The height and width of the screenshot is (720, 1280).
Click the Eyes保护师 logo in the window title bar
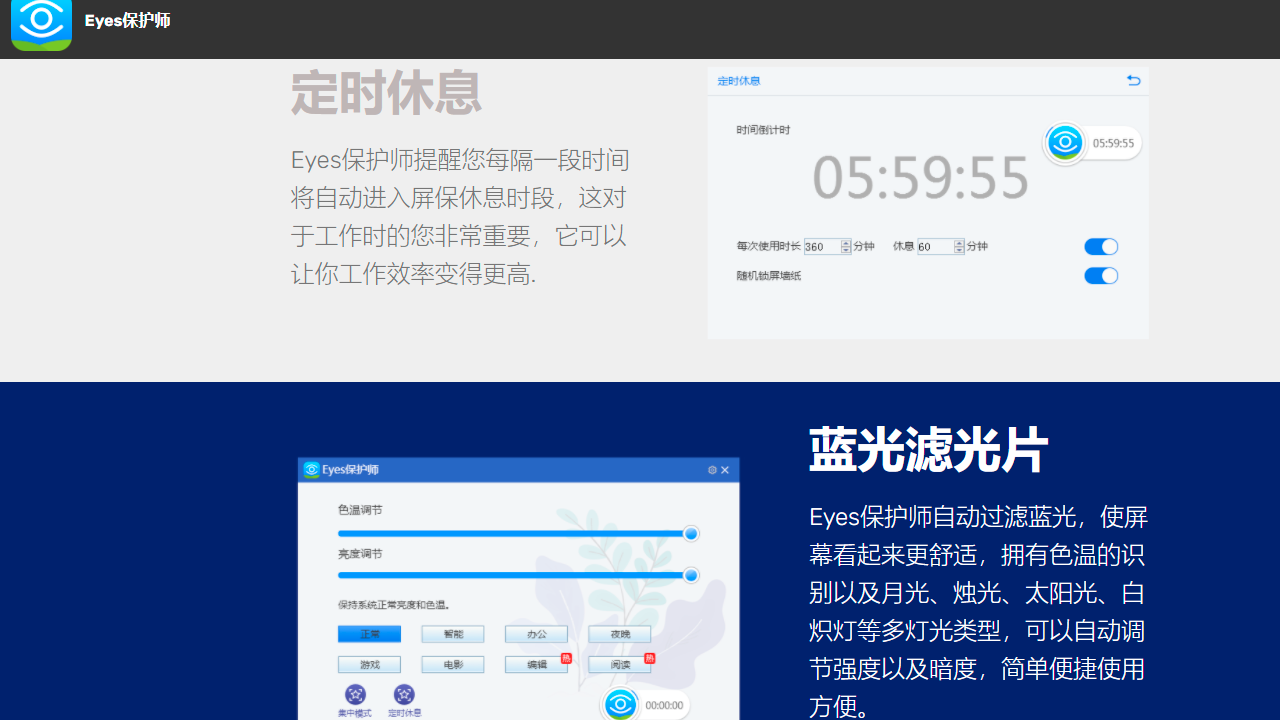point(311,468)
